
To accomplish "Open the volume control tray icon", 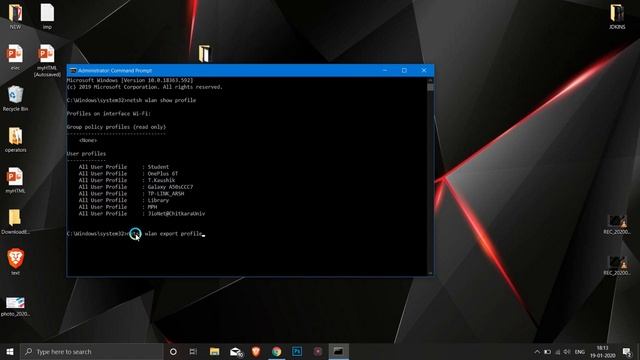I will [x=567, y=352].
